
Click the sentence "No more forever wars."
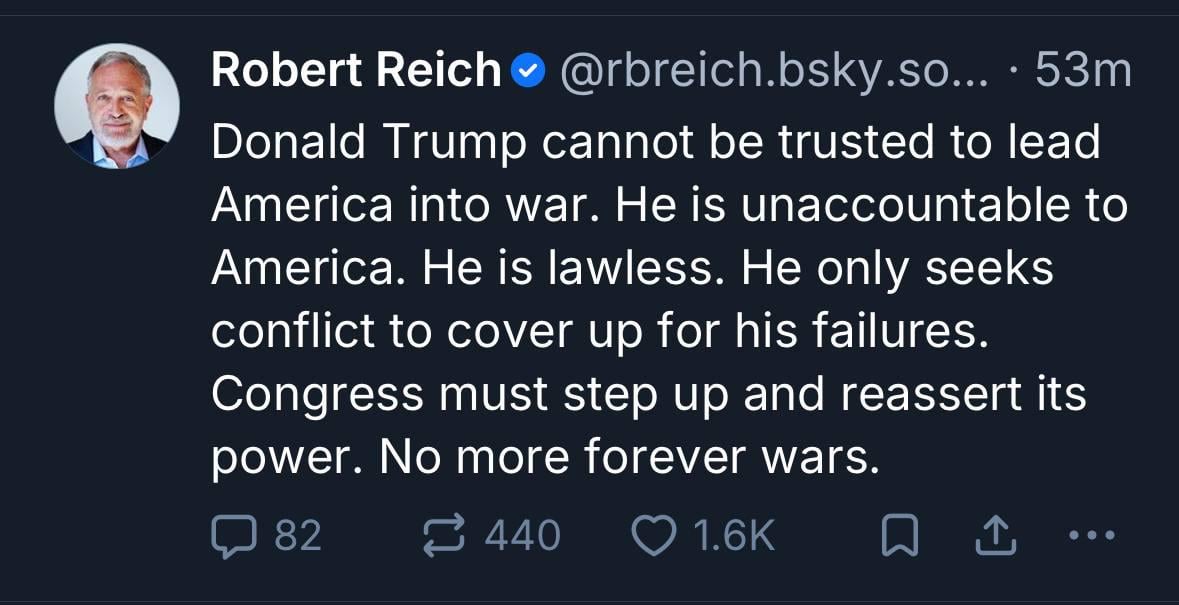tap(630, 457)
